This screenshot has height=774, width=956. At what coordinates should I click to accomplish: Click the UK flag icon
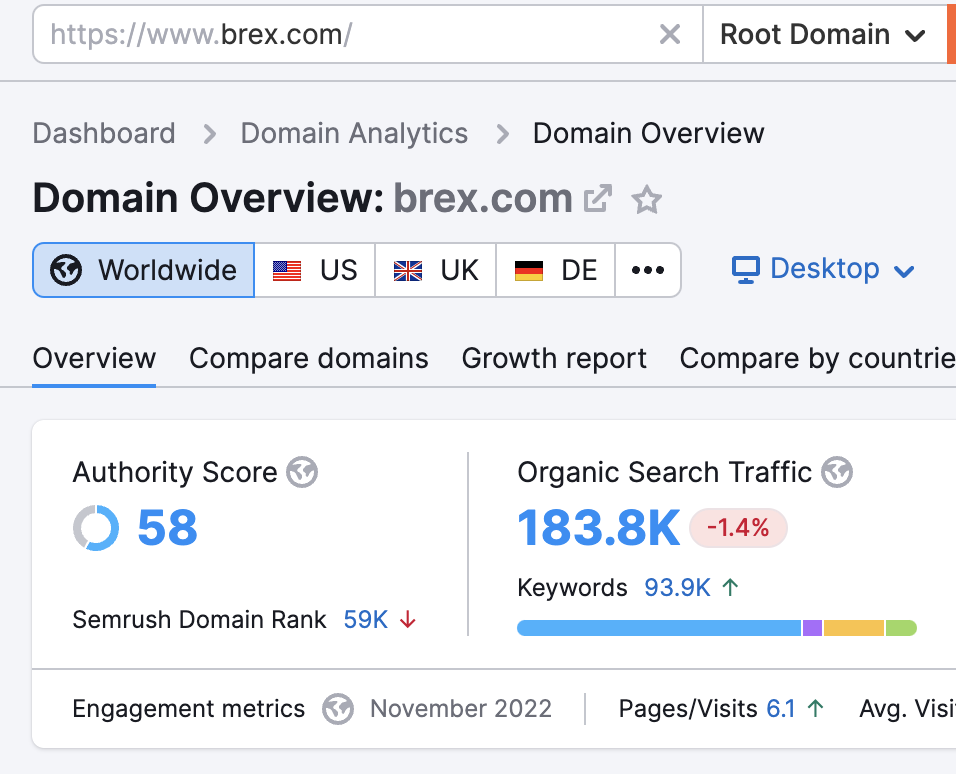click(x=408, y=270)
